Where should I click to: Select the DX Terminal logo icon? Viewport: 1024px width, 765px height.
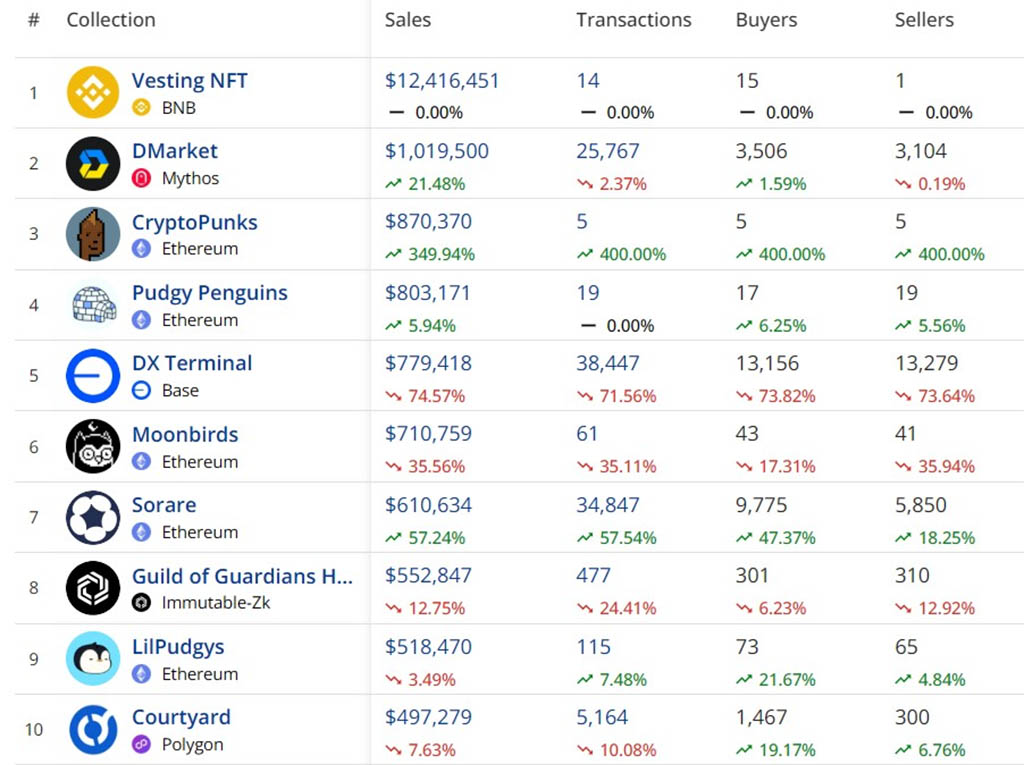pyautogui.click(x=93, y=376)
